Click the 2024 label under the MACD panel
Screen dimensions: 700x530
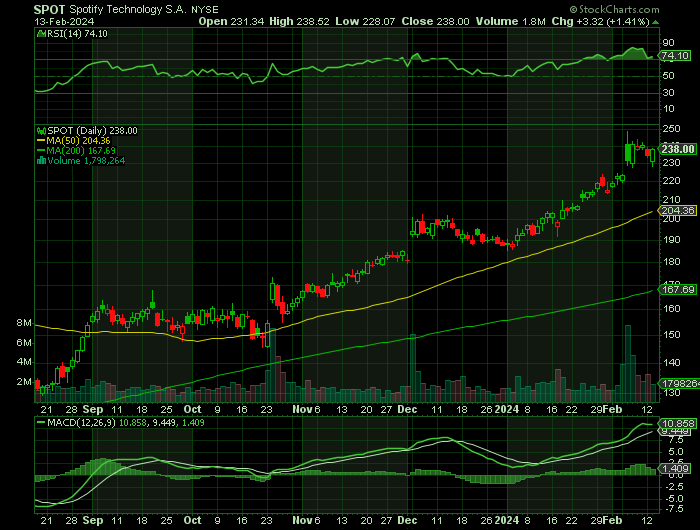click(x=507, y=520)
